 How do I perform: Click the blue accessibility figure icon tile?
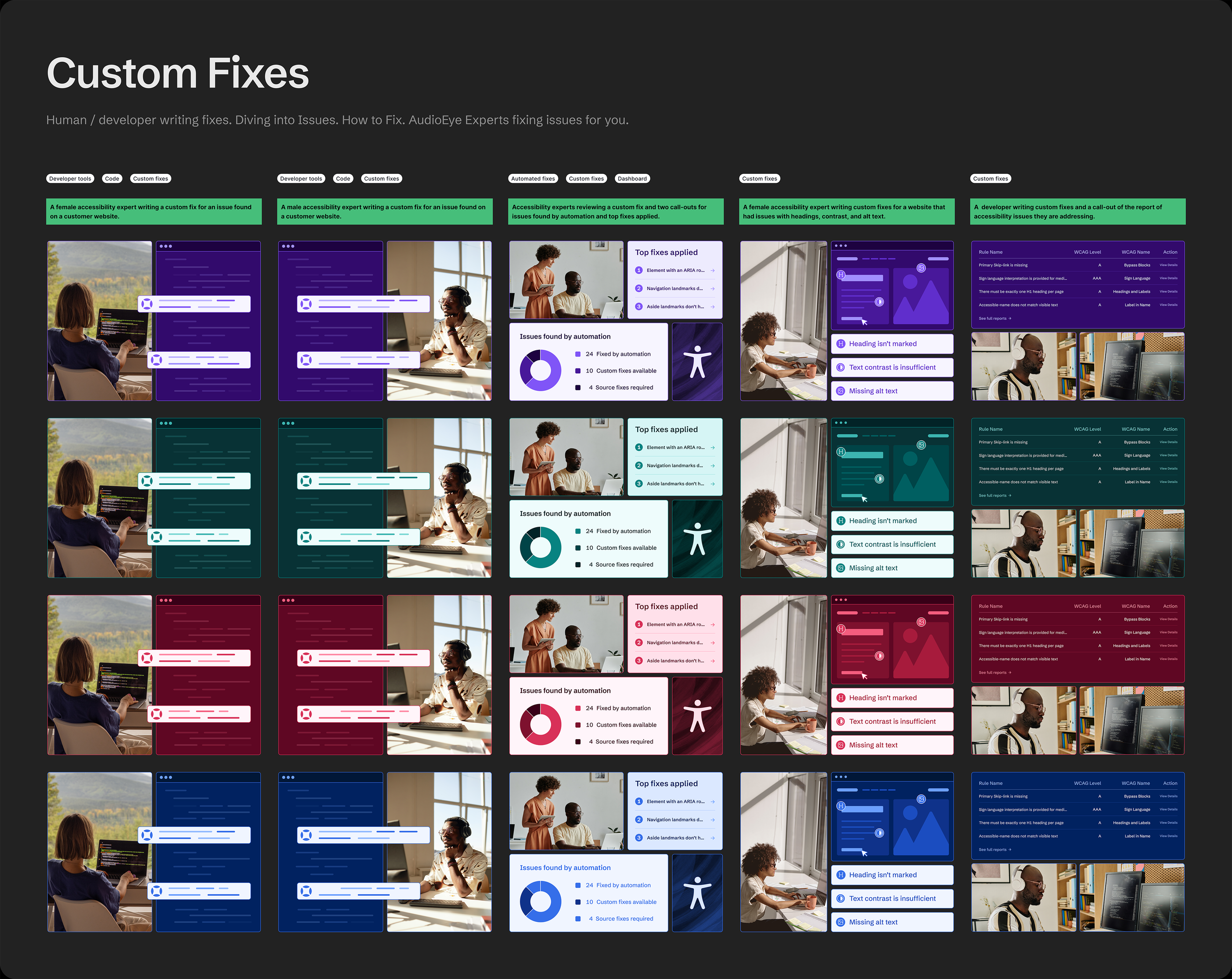point(697,893)
